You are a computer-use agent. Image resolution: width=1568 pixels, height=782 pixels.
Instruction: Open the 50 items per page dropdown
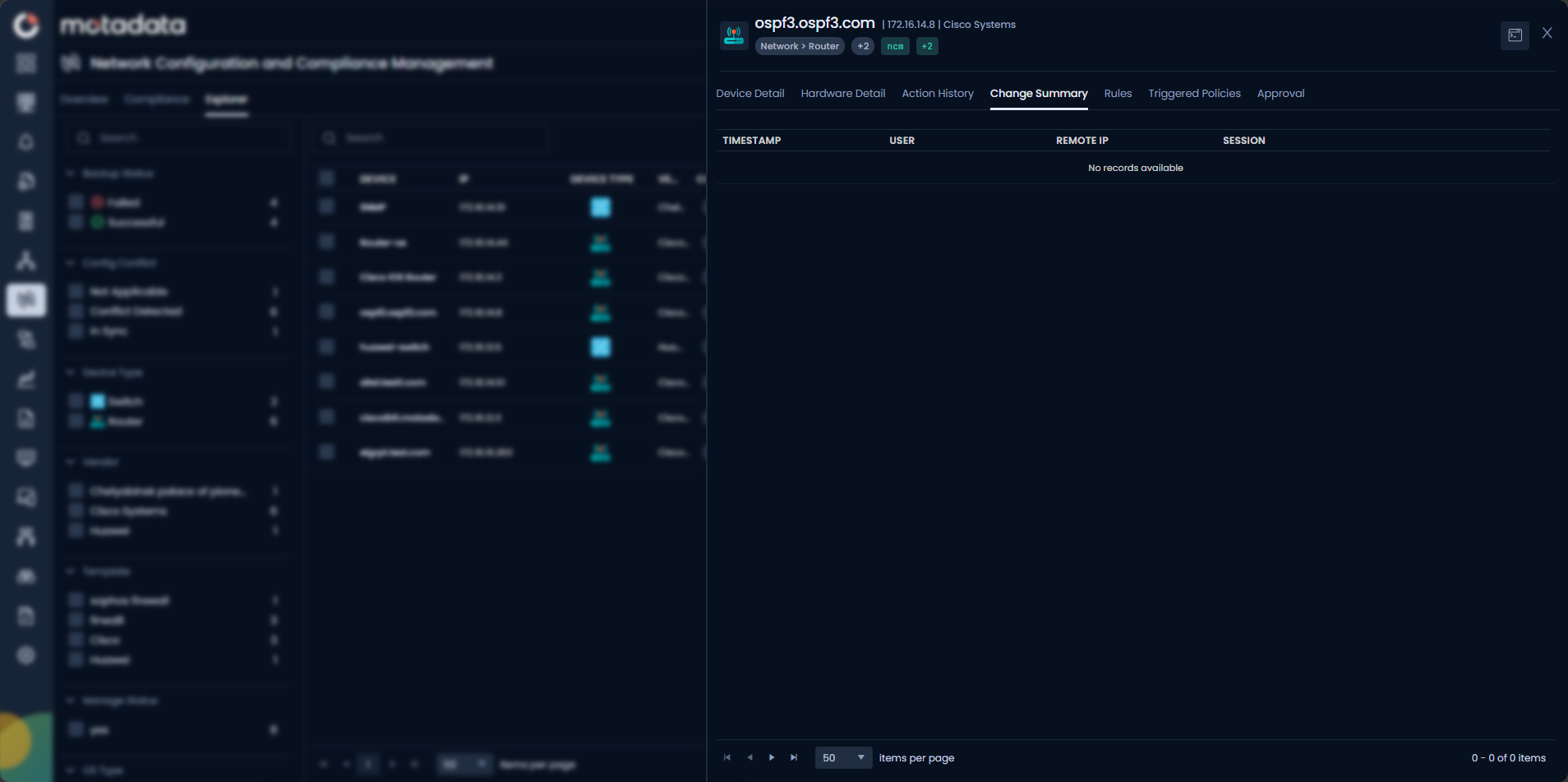click(x=843, y=757)
